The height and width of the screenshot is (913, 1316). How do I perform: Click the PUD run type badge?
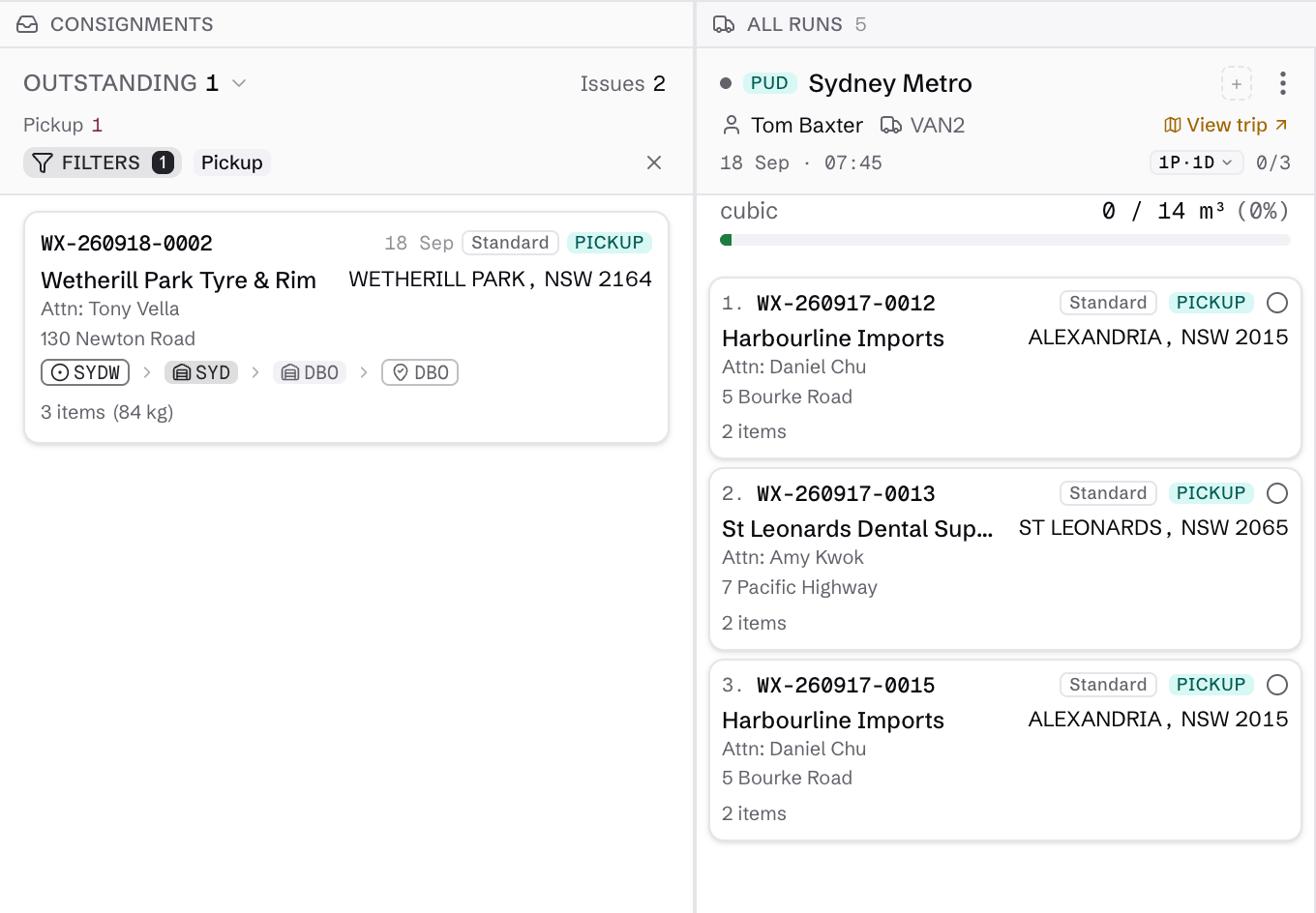point(769,83)
